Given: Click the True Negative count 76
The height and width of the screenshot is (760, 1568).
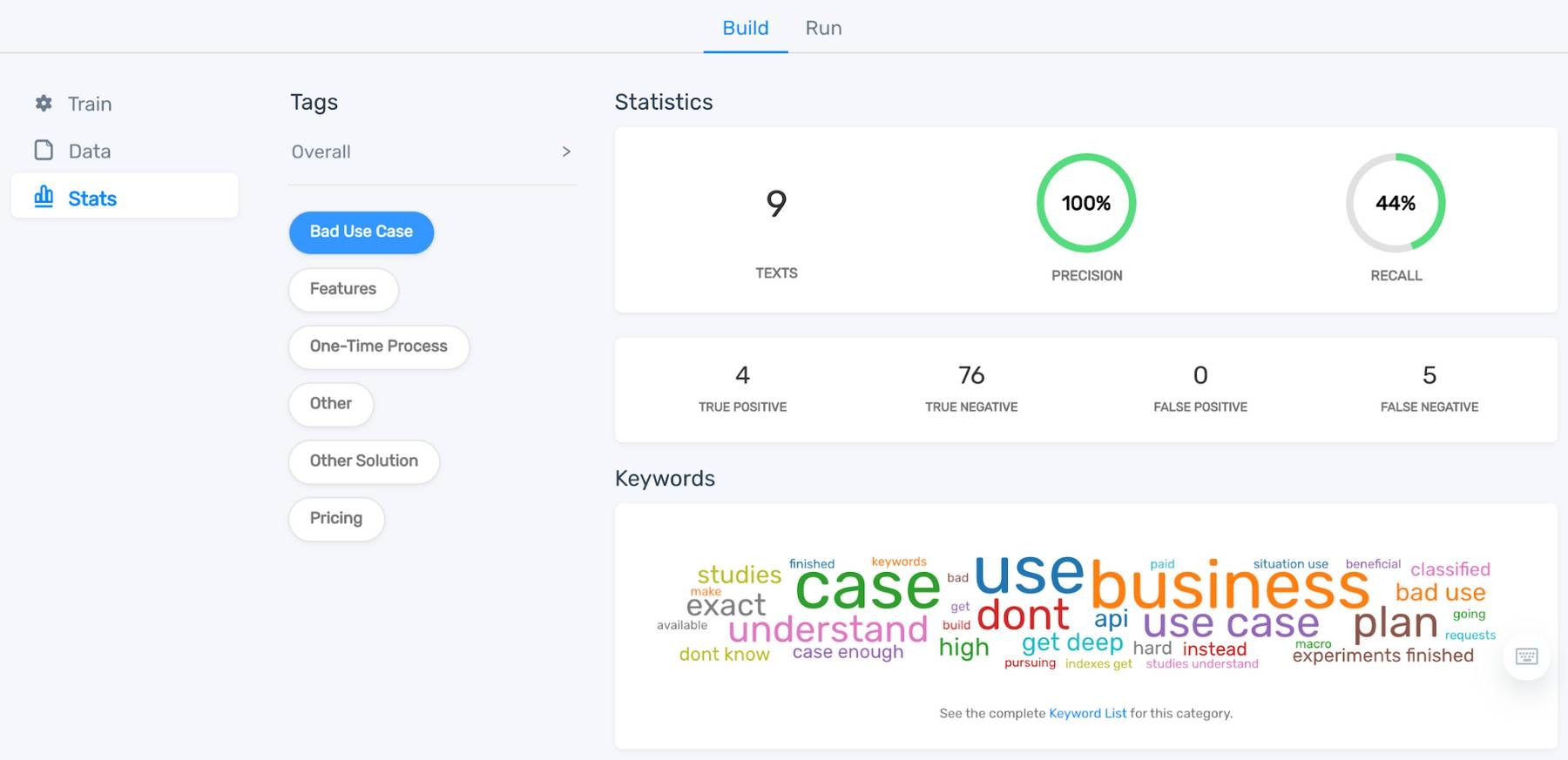Looking at the screenshot, I should tap(971, 375).
